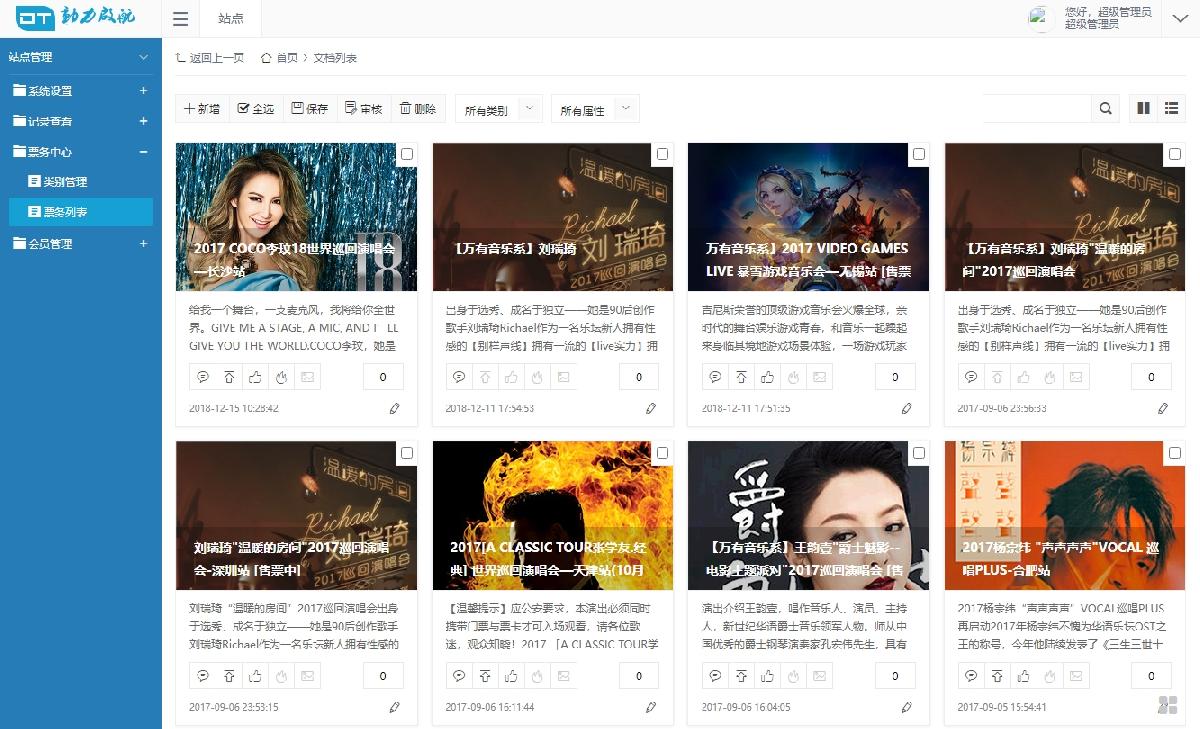This screenshot has width=1200, height=729.
Task: Expand 会员管理 with plus sign
Action: pyautogui.click(x=143, y=243)
